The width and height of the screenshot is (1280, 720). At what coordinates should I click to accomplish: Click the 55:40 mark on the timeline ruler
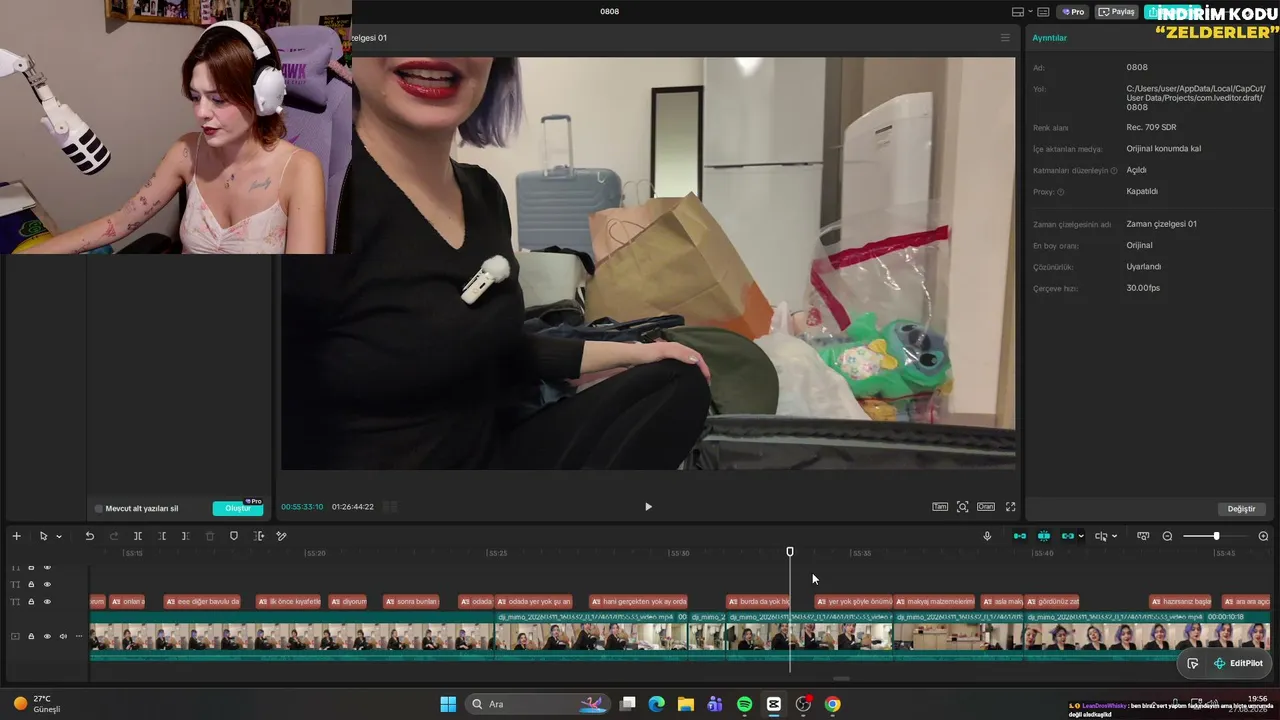click(1043, 553)
